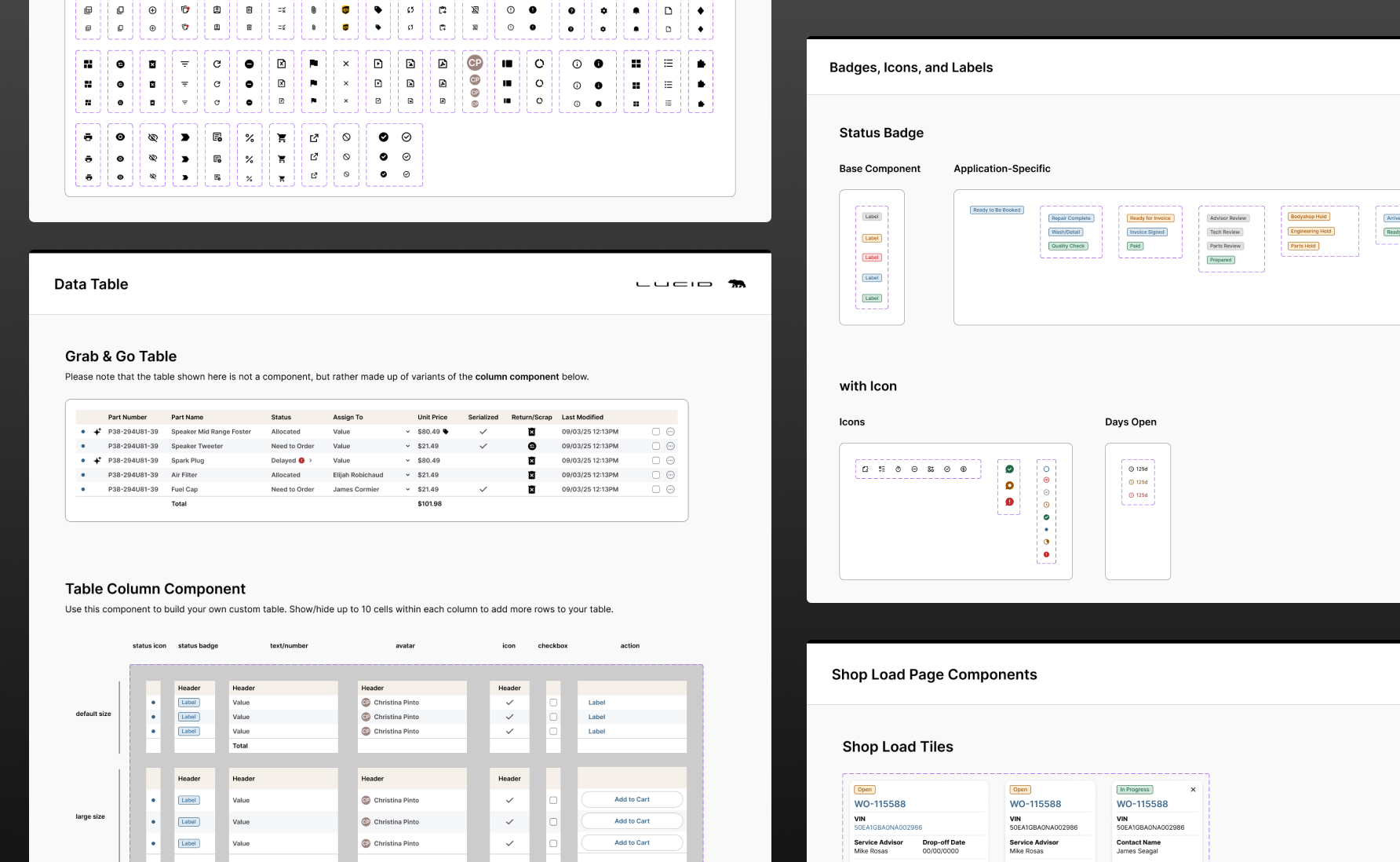Click sparkle icon in Spark Plug row

click(x=97, y=461)
